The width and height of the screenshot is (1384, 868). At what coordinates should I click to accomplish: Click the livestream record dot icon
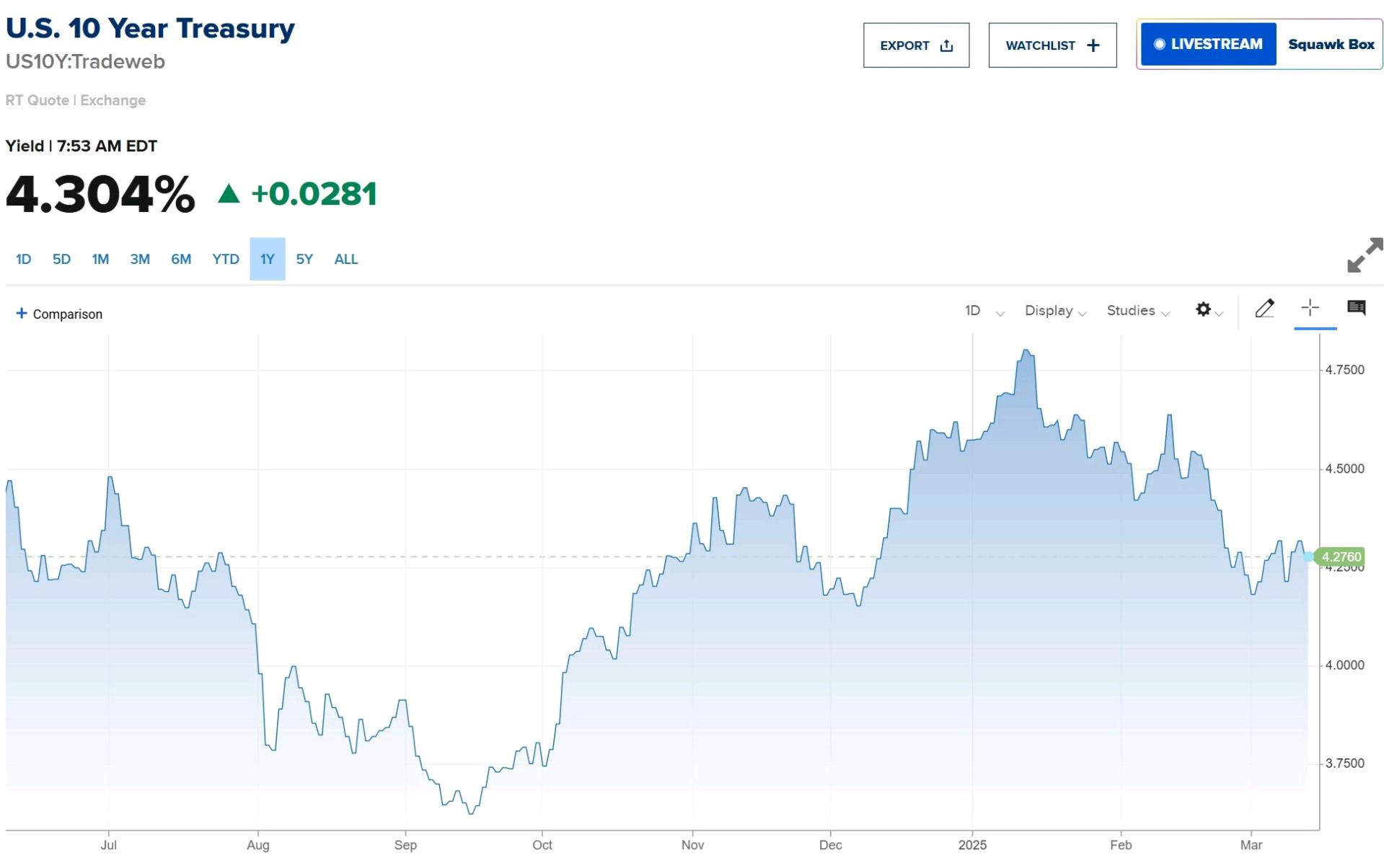click(x=1159, y=44)
